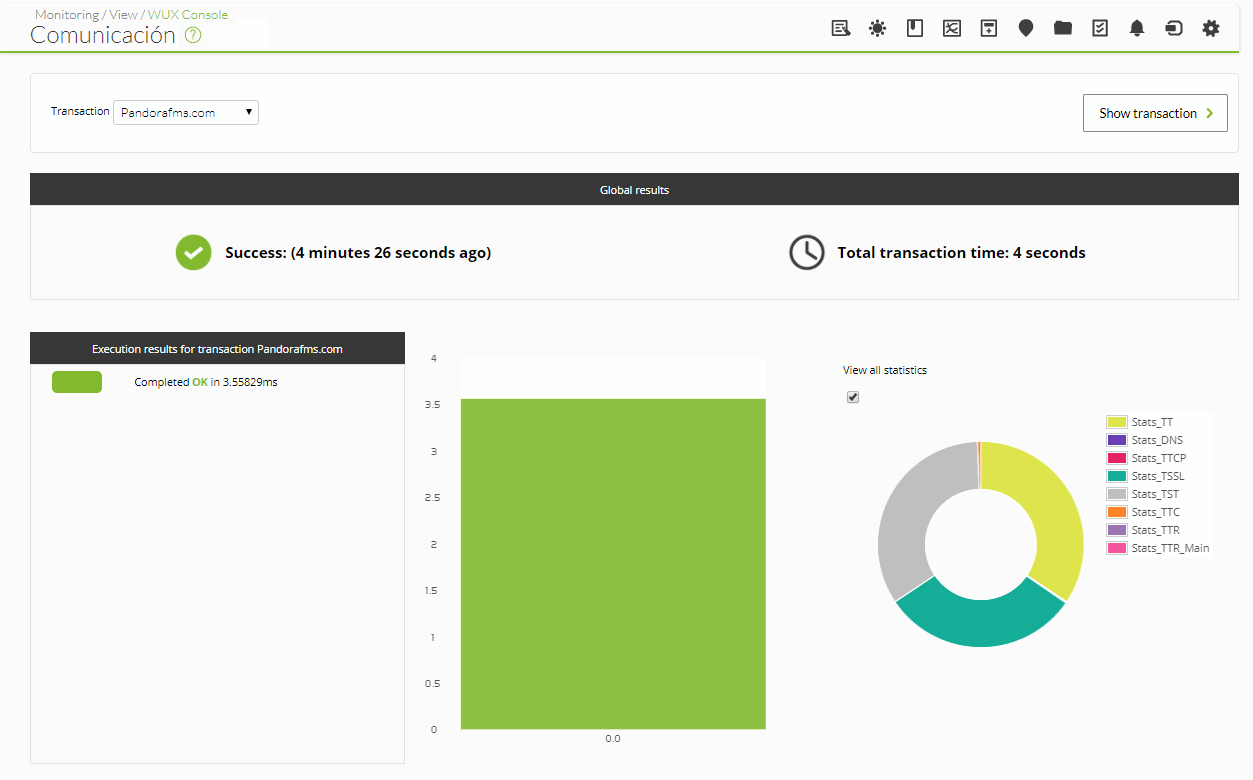Click 'Total transaction time: 4 seconds' text
Image resolution: width=1253 pixels, height=780 pixels.
point(961,253)
